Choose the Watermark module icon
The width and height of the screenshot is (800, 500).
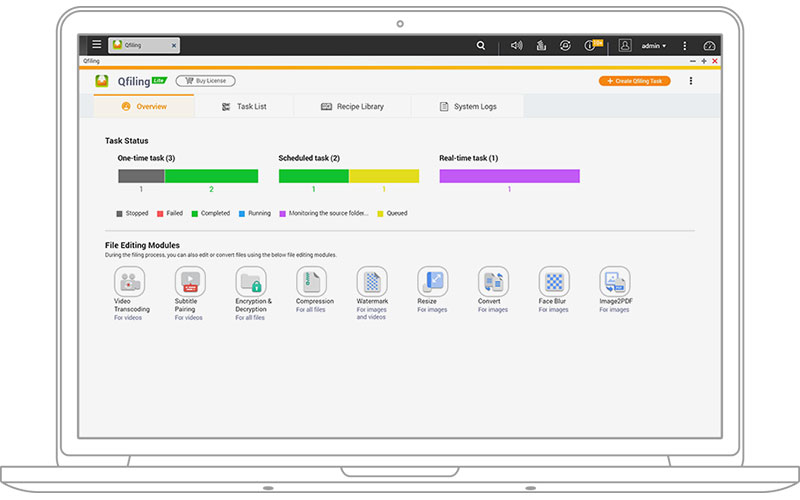[x=372, y=282]
